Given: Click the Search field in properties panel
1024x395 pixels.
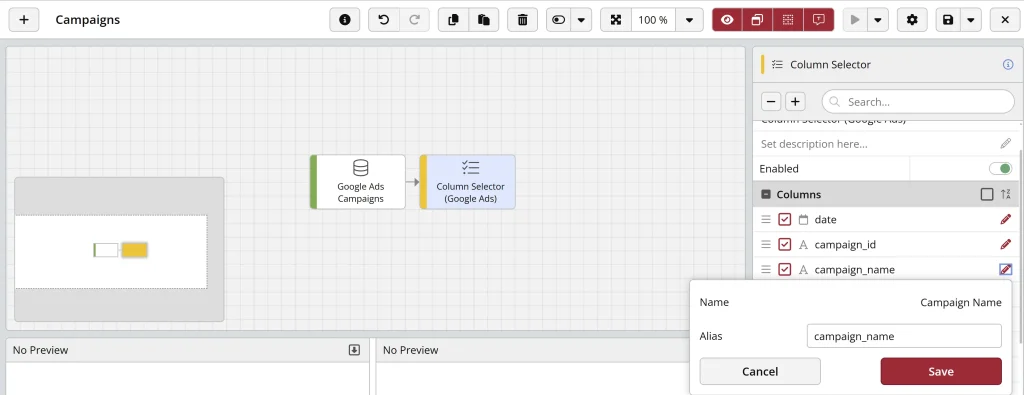Looking at the screenshot, I should [x=918, y=102].
